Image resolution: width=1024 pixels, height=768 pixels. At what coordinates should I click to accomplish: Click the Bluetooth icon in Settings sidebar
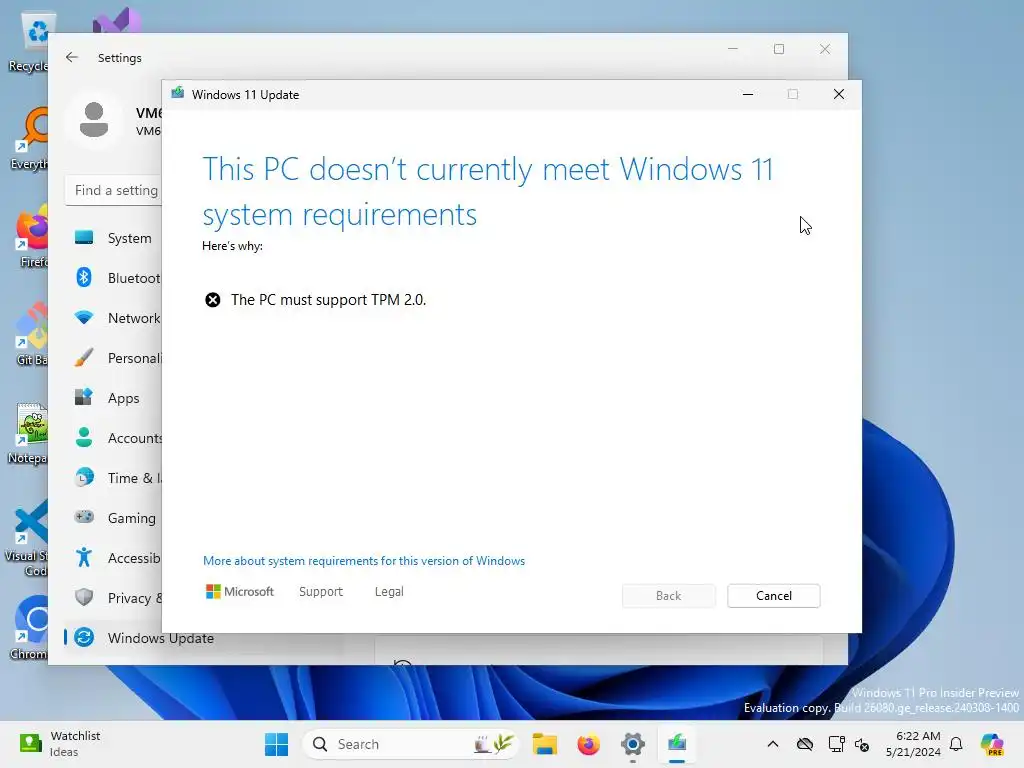(84, 278)
